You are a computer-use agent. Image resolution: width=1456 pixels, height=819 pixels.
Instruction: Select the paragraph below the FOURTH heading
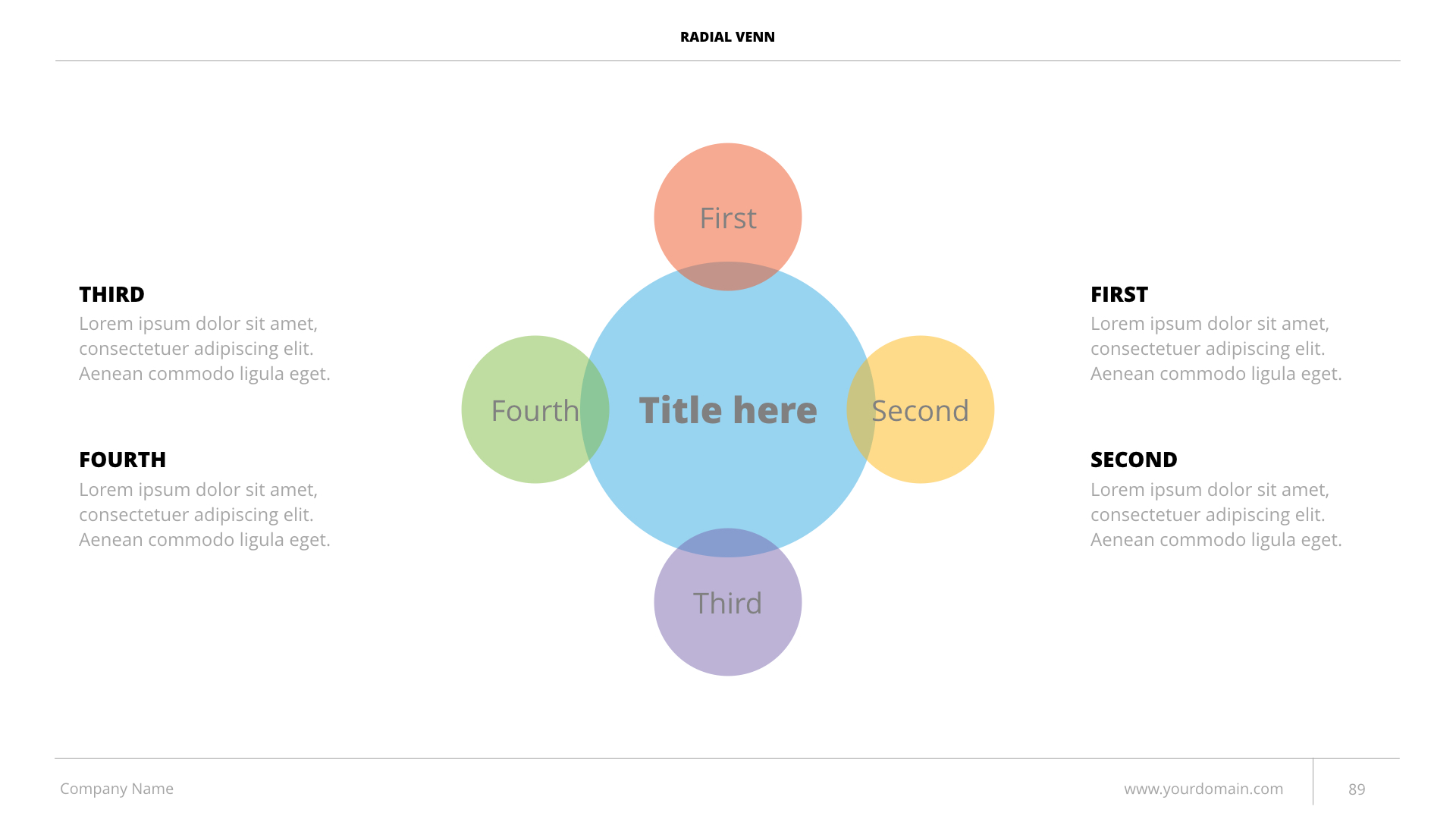(x=205, y=515)
